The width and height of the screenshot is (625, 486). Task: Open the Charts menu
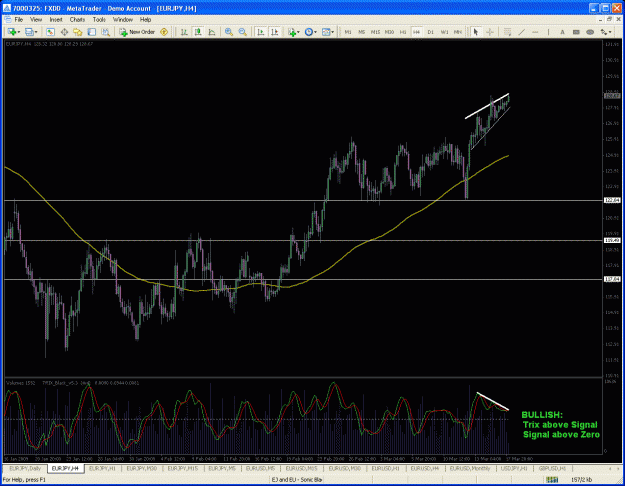(77, 20)
